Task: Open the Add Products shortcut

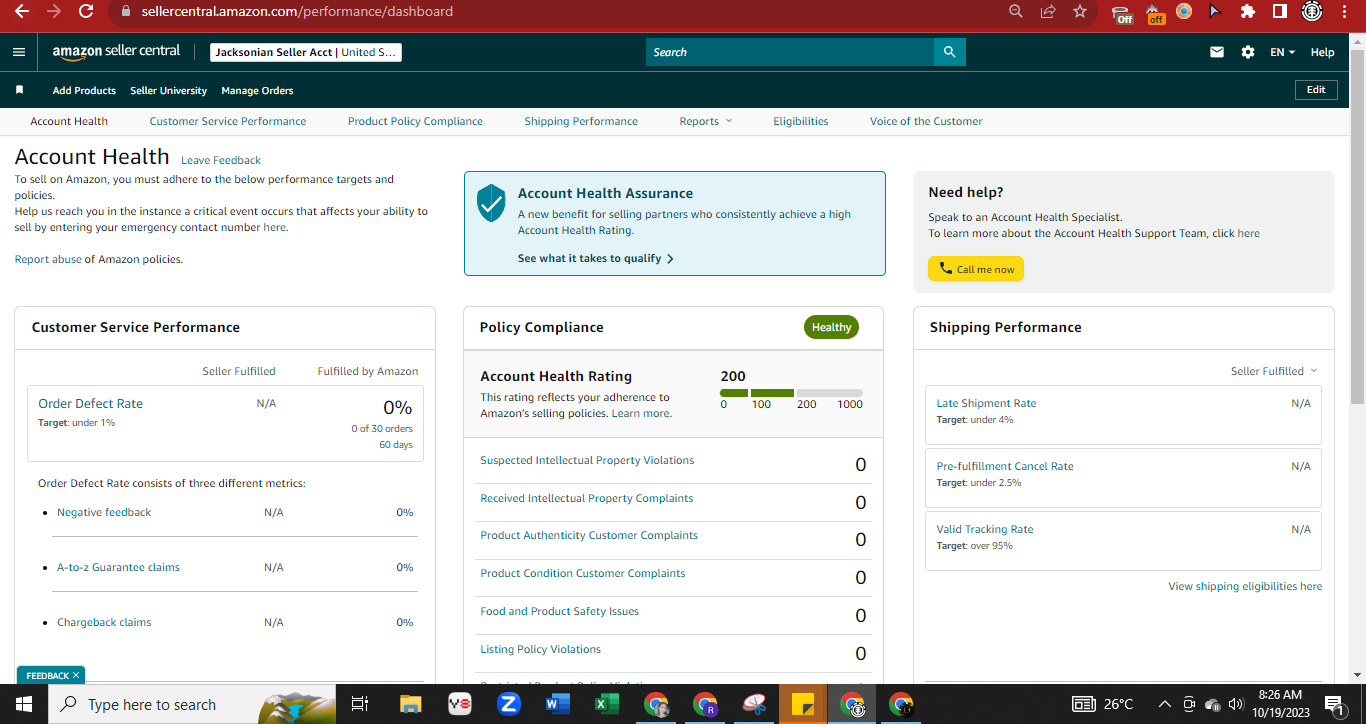Action: click(84, 90)
